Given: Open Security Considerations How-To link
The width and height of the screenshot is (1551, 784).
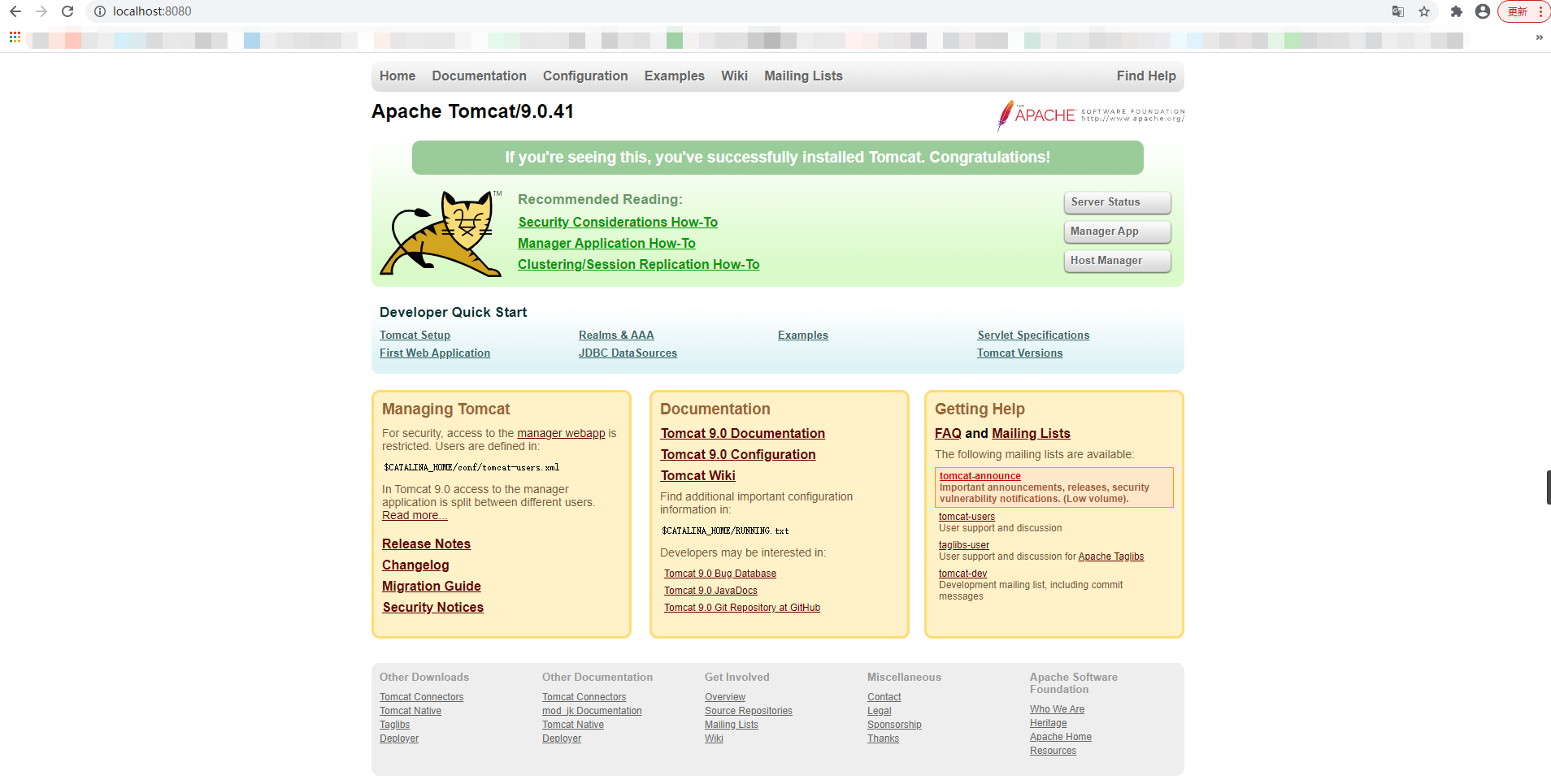Looking at the screenshot, I should (x=618, y=222).
